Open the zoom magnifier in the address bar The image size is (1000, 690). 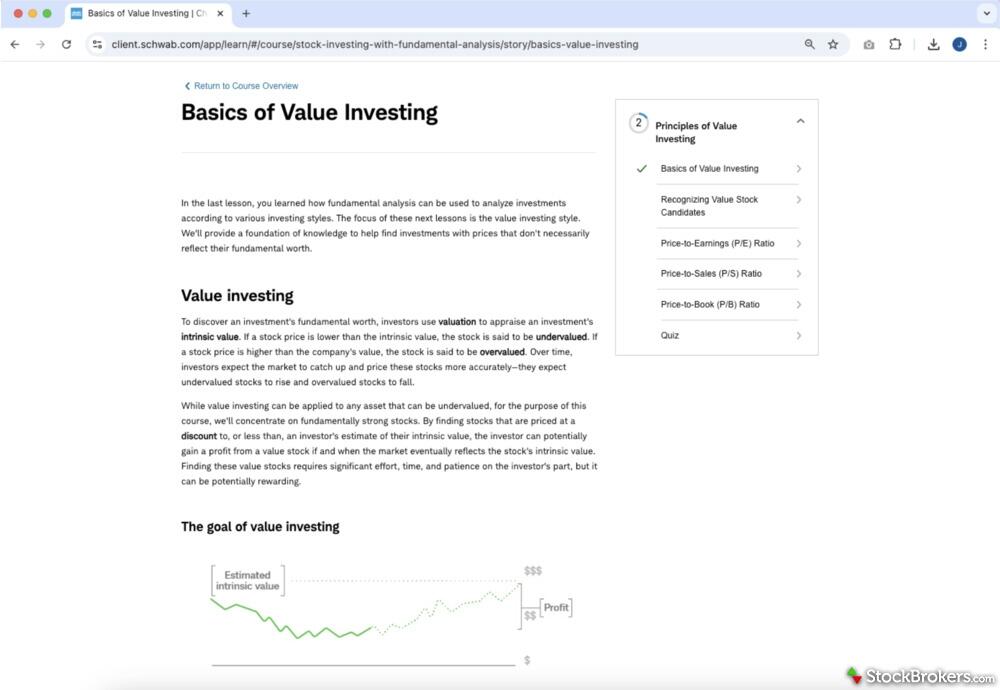coord(810,44)
